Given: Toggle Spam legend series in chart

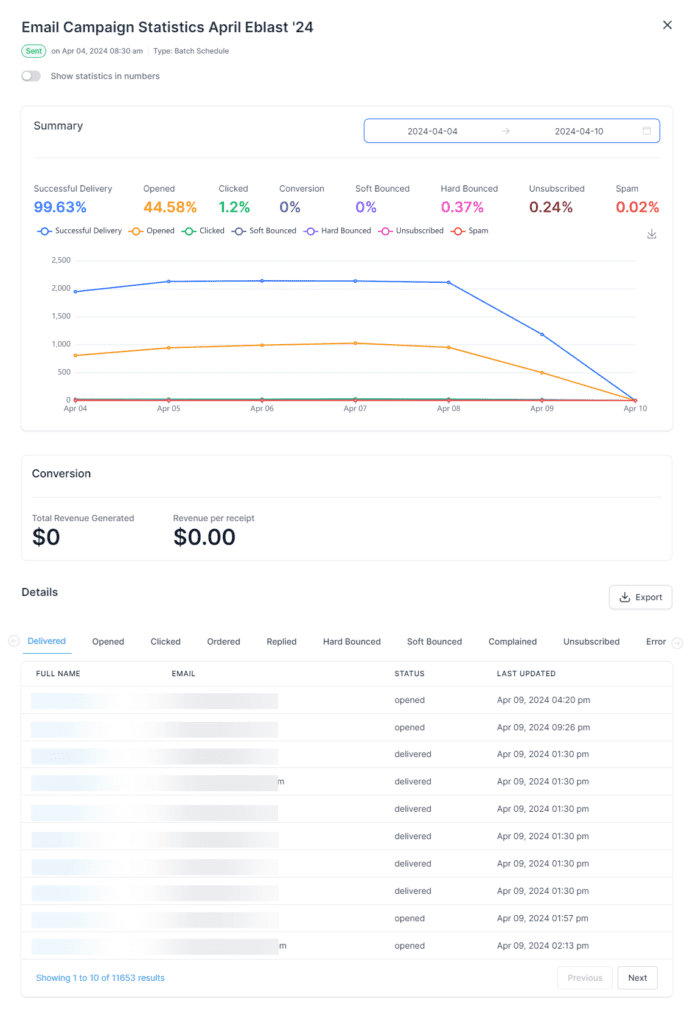Looking at the screenshot, I should 469,231.
